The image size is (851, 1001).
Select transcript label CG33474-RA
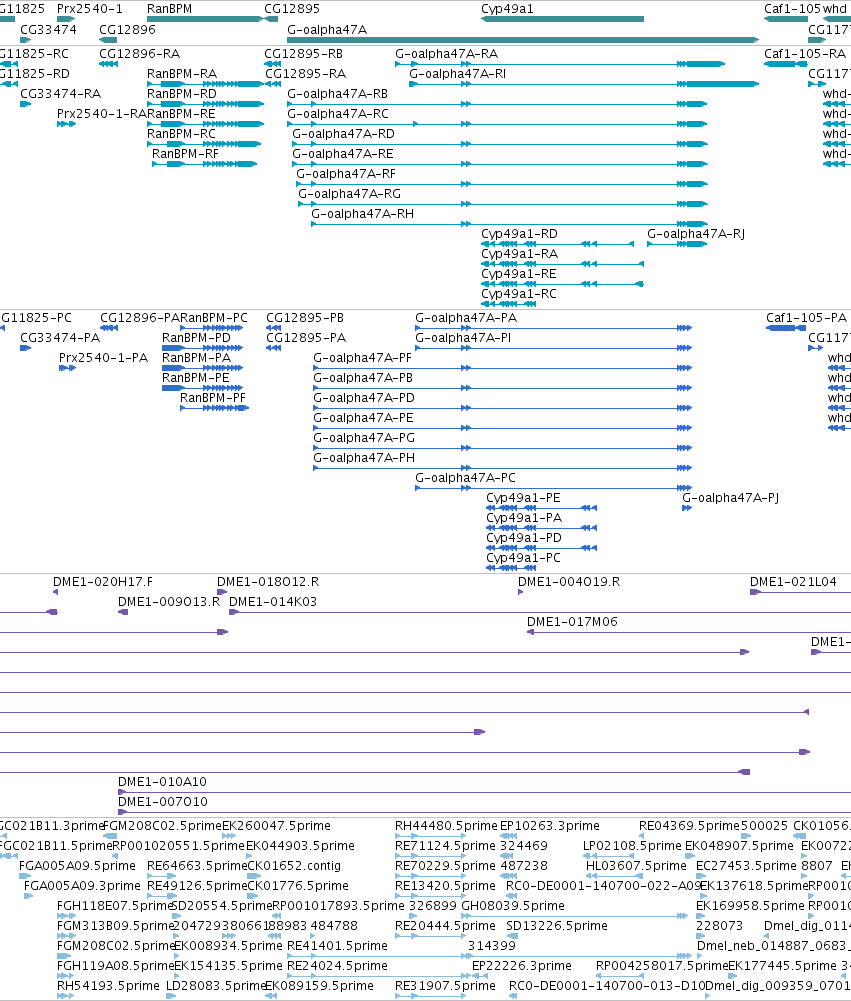pos(60,94)
